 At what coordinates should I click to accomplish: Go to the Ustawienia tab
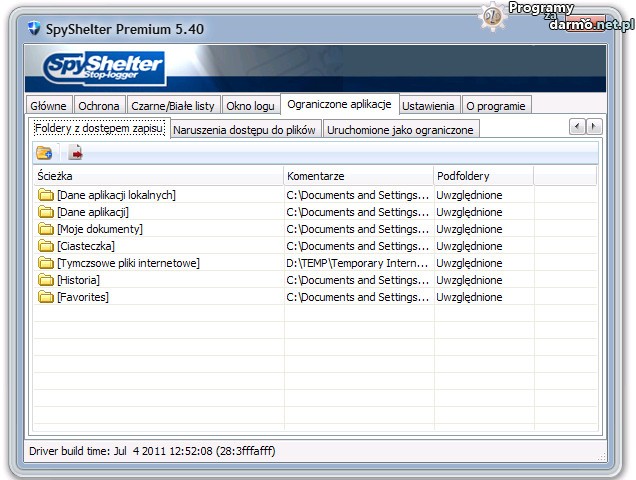pyautogui.click(x=428, y=106)
